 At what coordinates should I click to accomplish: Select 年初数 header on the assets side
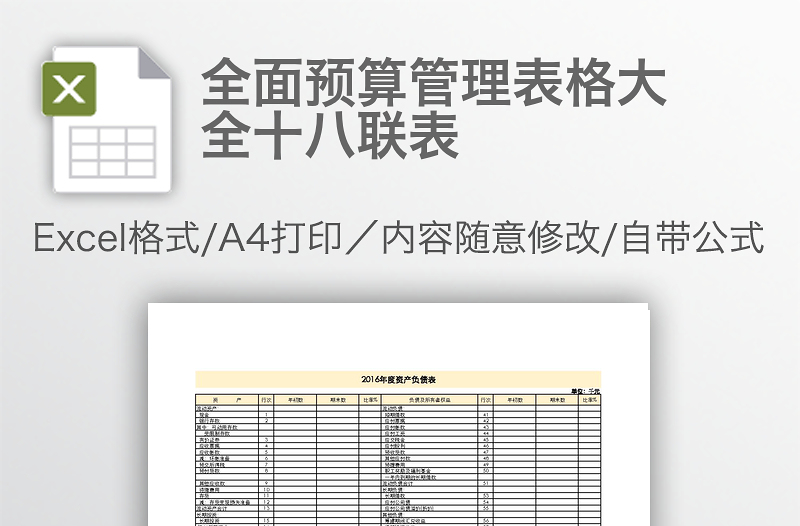(x=295, y=400)
